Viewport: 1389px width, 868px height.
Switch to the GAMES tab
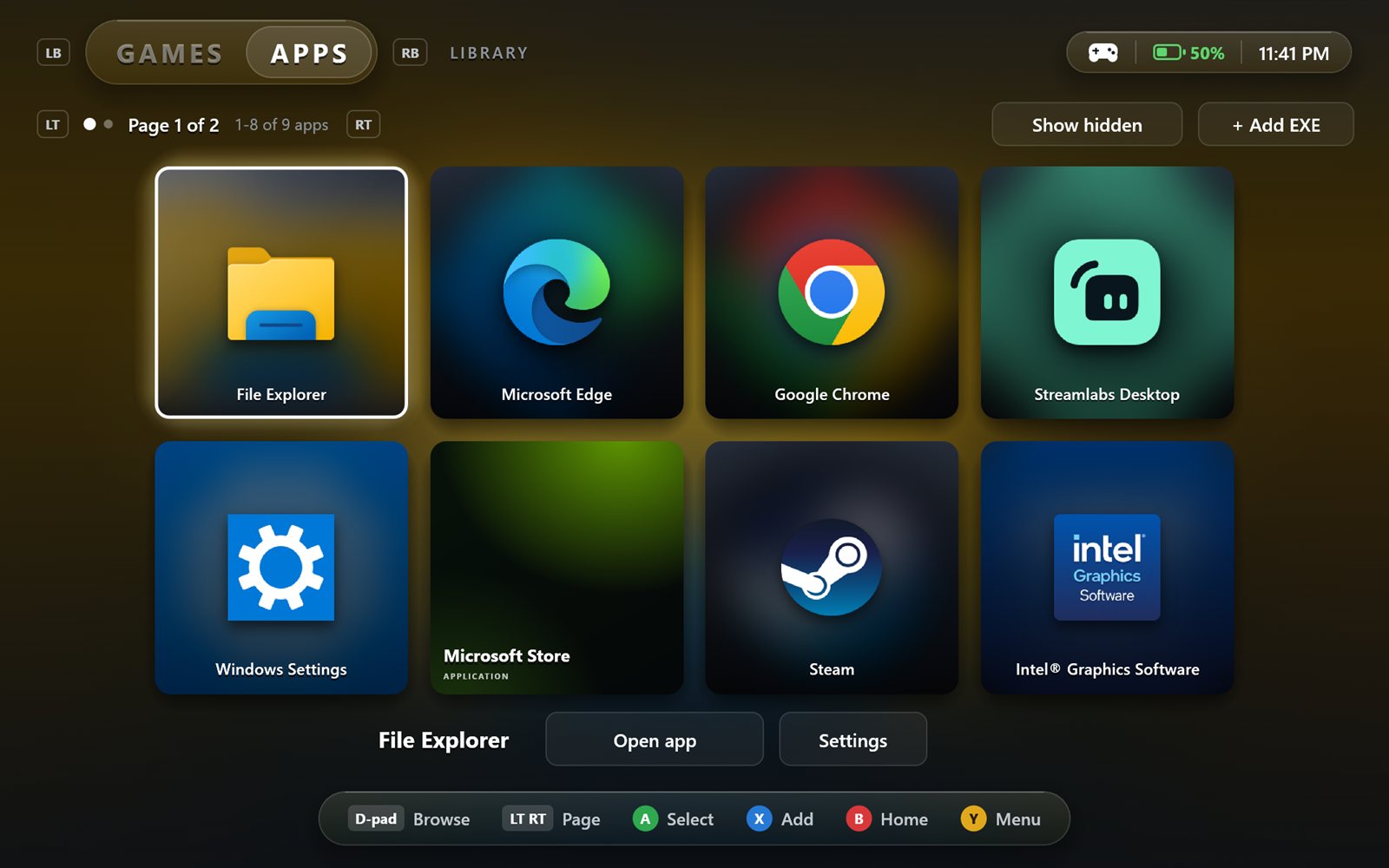coord(169,53)
